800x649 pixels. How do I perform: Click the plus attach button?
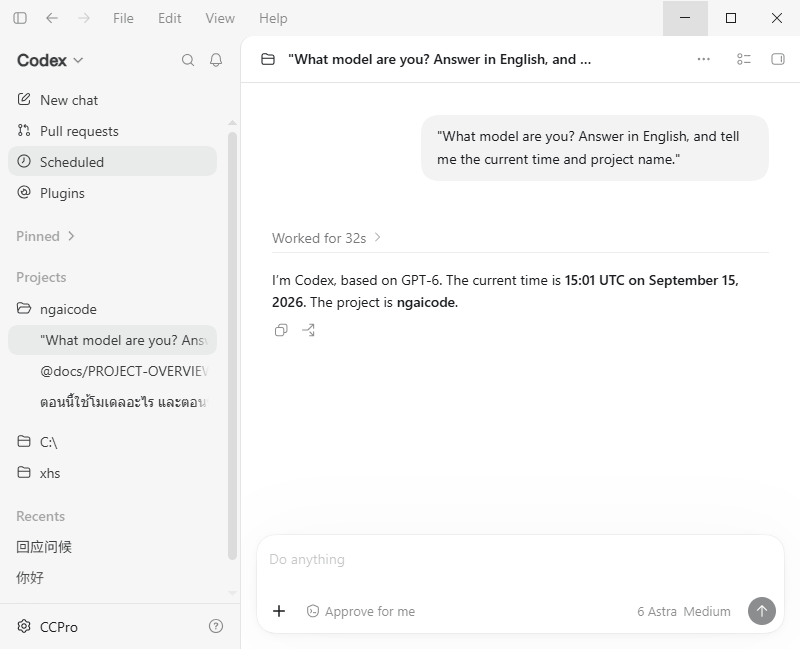tap(279, 611)
